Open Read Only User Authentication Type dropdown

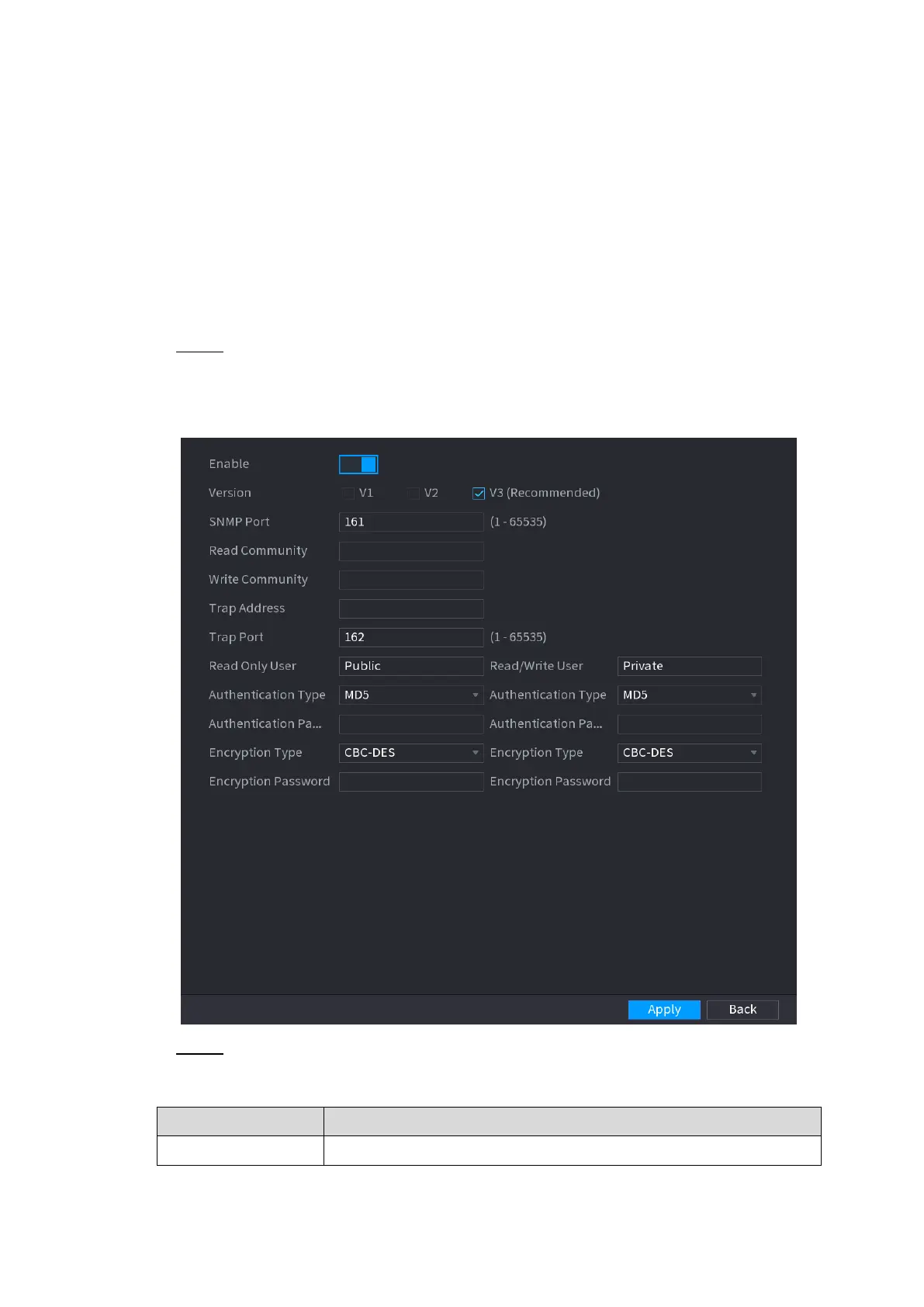tap(411, 695)
